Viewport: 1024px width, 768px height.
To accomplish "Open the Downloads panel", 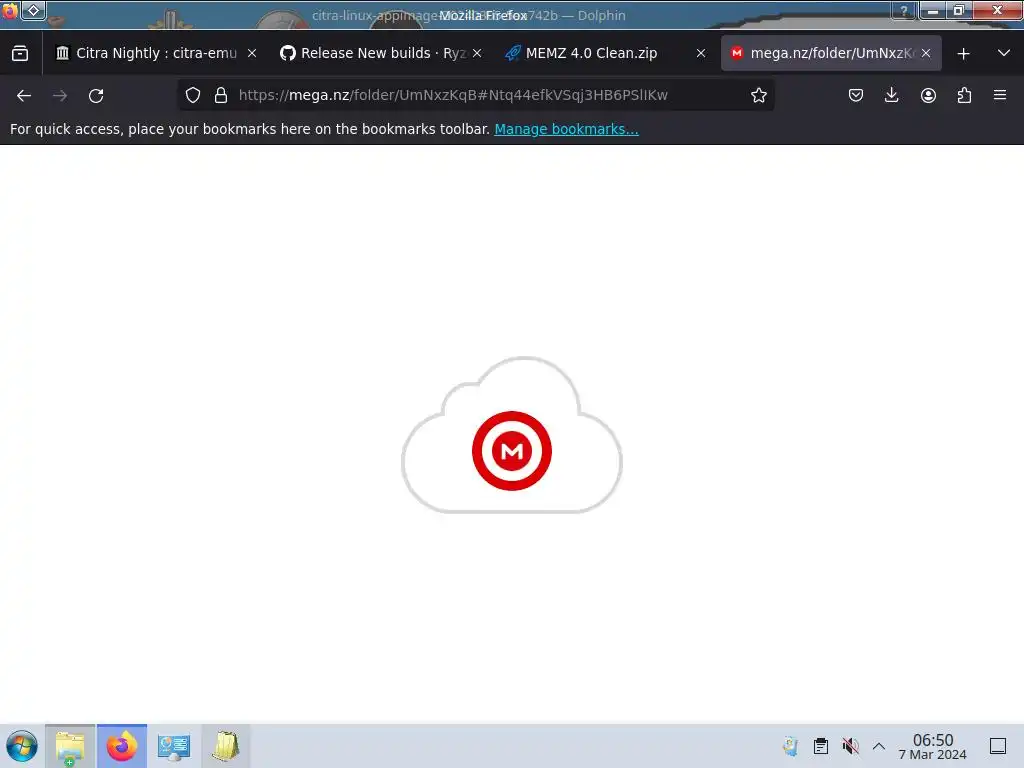I will pos(891,95).
